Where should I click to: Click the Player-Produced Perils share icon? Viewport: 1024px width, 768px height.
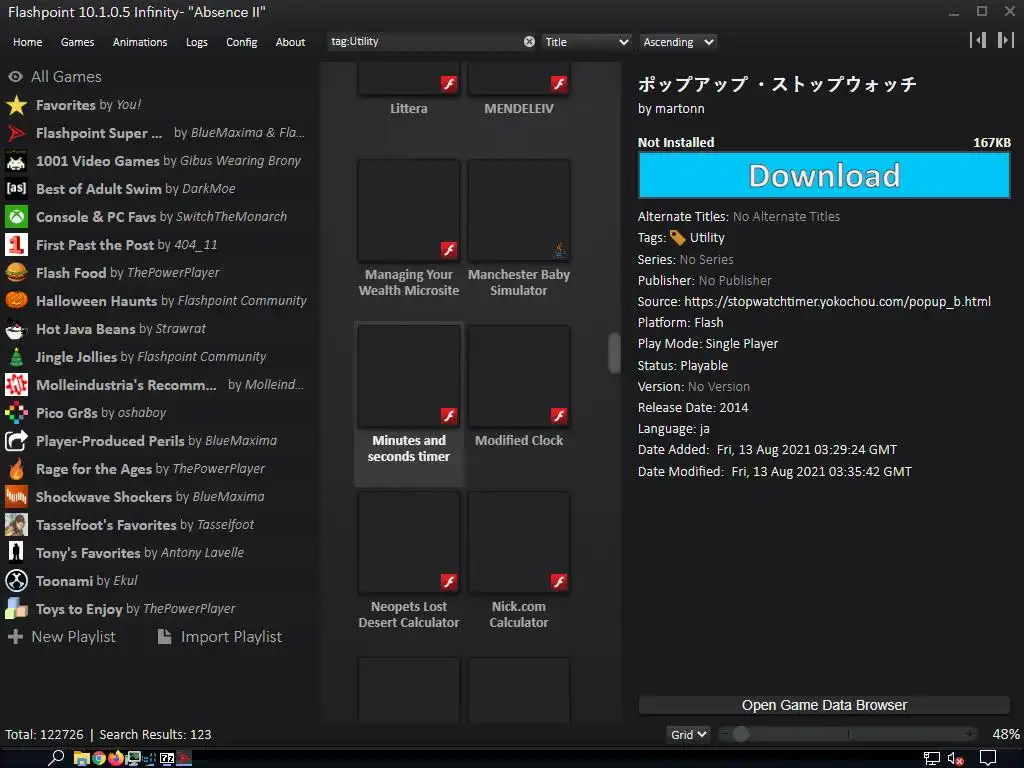[16, 441]
